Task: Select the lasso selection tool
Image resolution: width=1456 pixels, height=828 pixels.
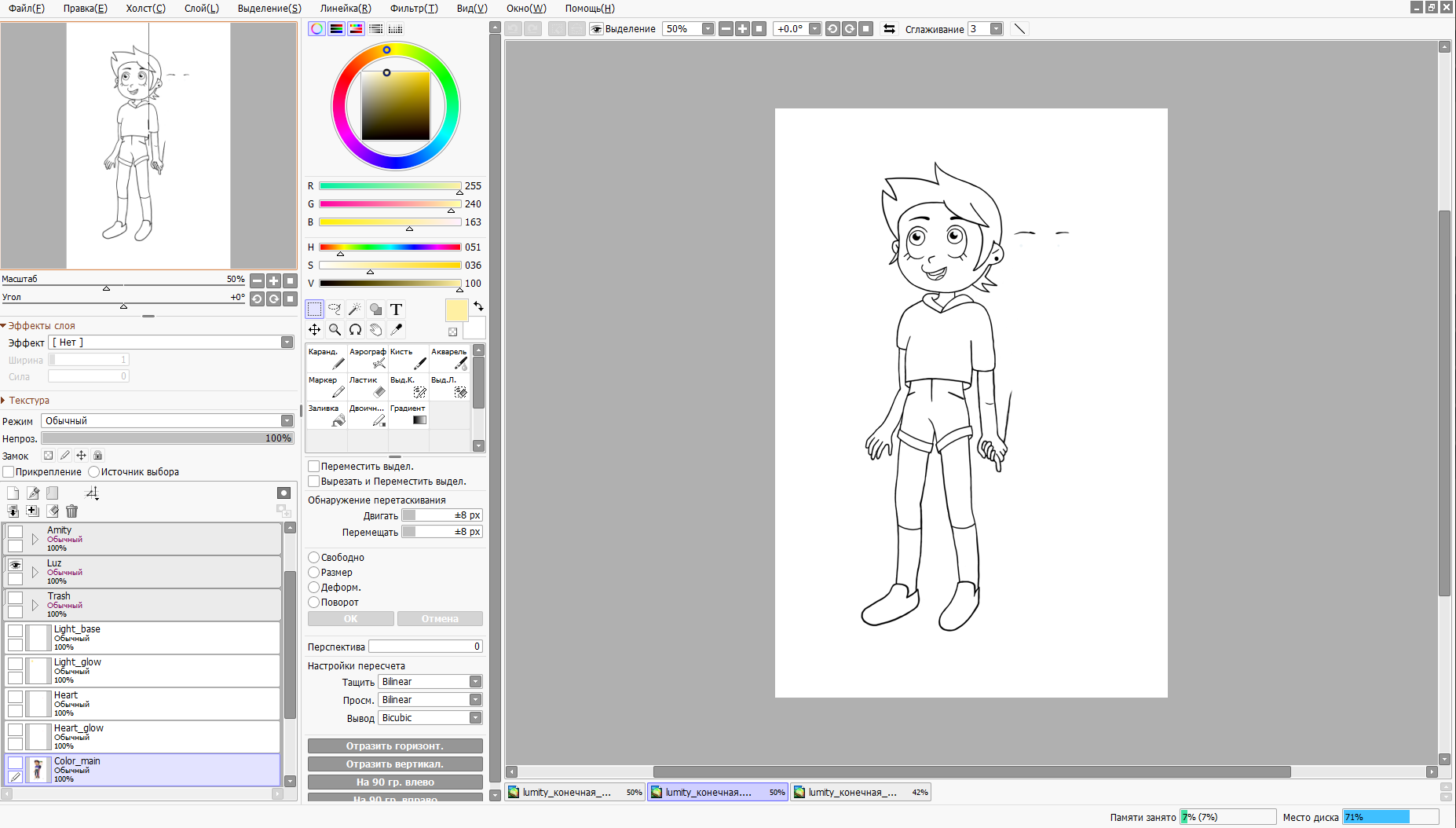Action: tap(335, 310)
